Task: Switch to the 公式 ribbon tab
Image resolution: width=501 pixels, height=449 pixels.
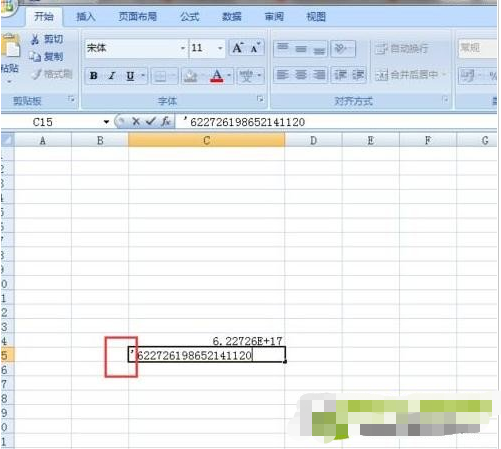Action: click(x=190, y=17)
